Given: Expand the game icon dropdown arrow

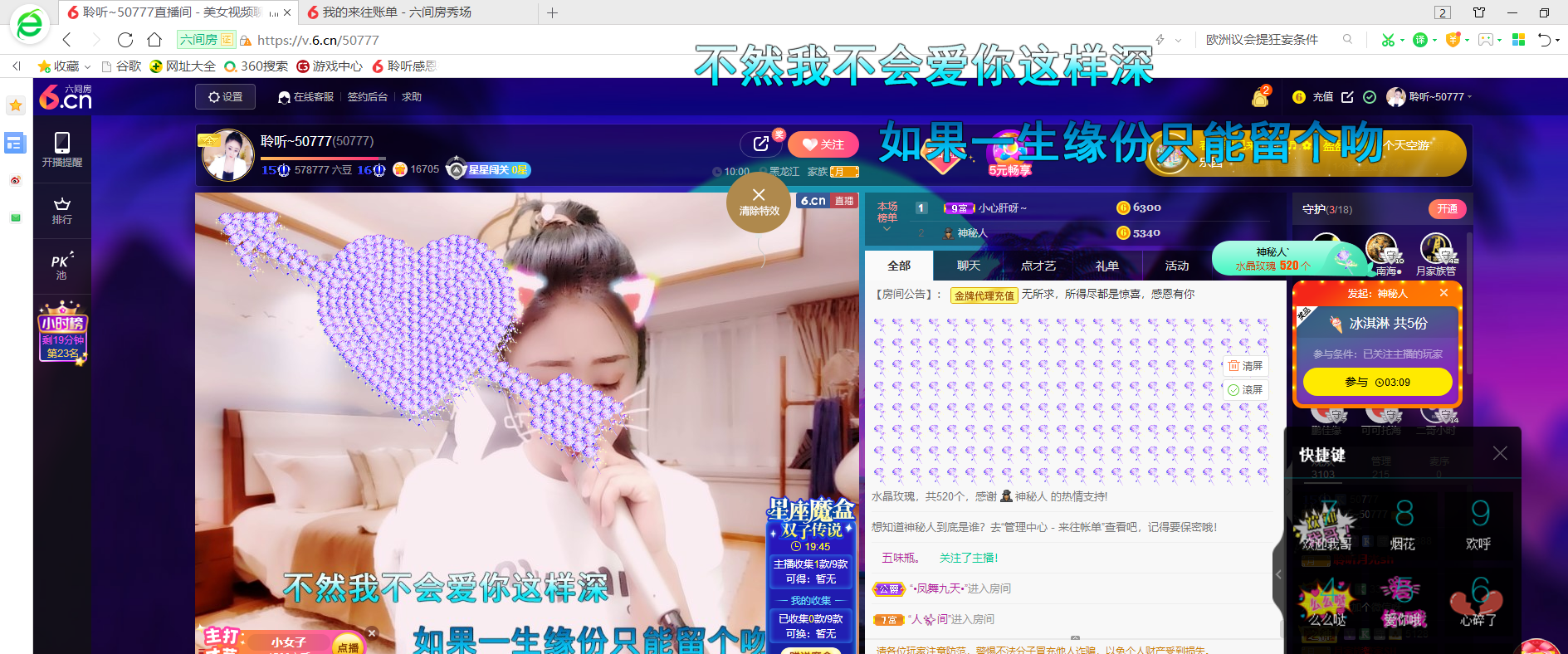Looking at the screenshot, I should [x=1500, y=40].
